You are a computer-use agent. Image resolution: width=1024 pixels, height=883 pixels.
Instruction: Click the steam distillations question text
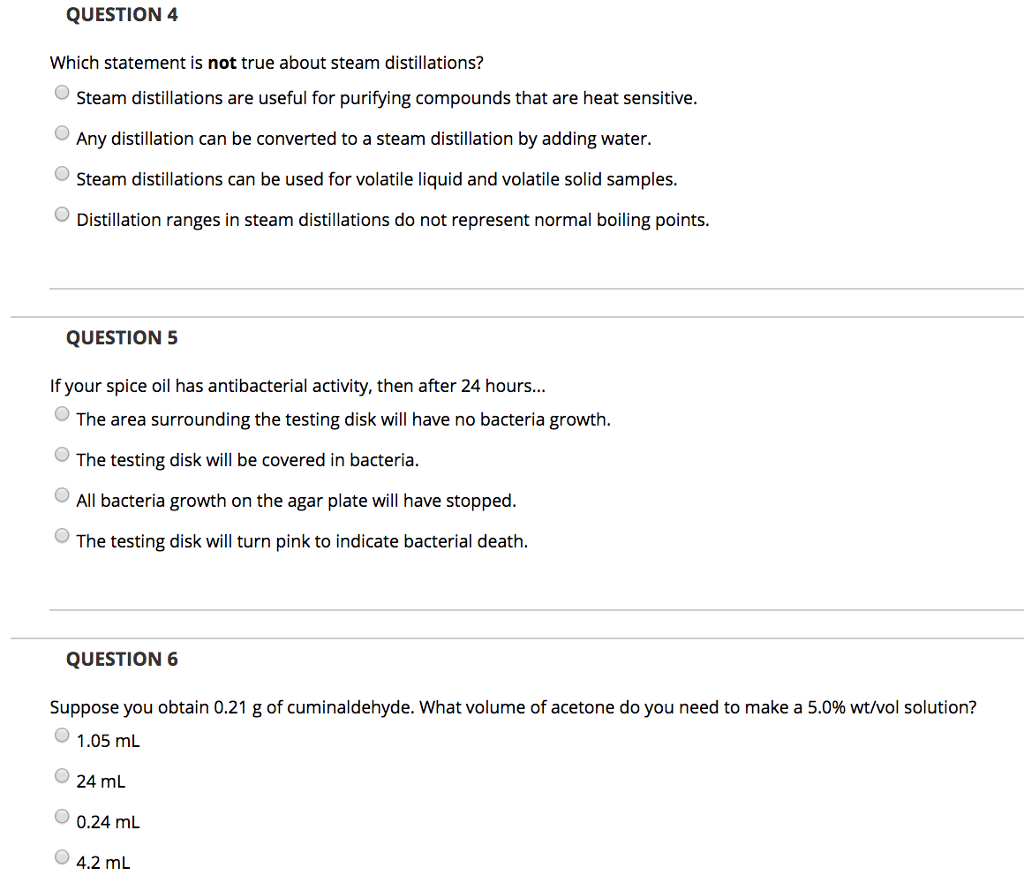point(266,62)
